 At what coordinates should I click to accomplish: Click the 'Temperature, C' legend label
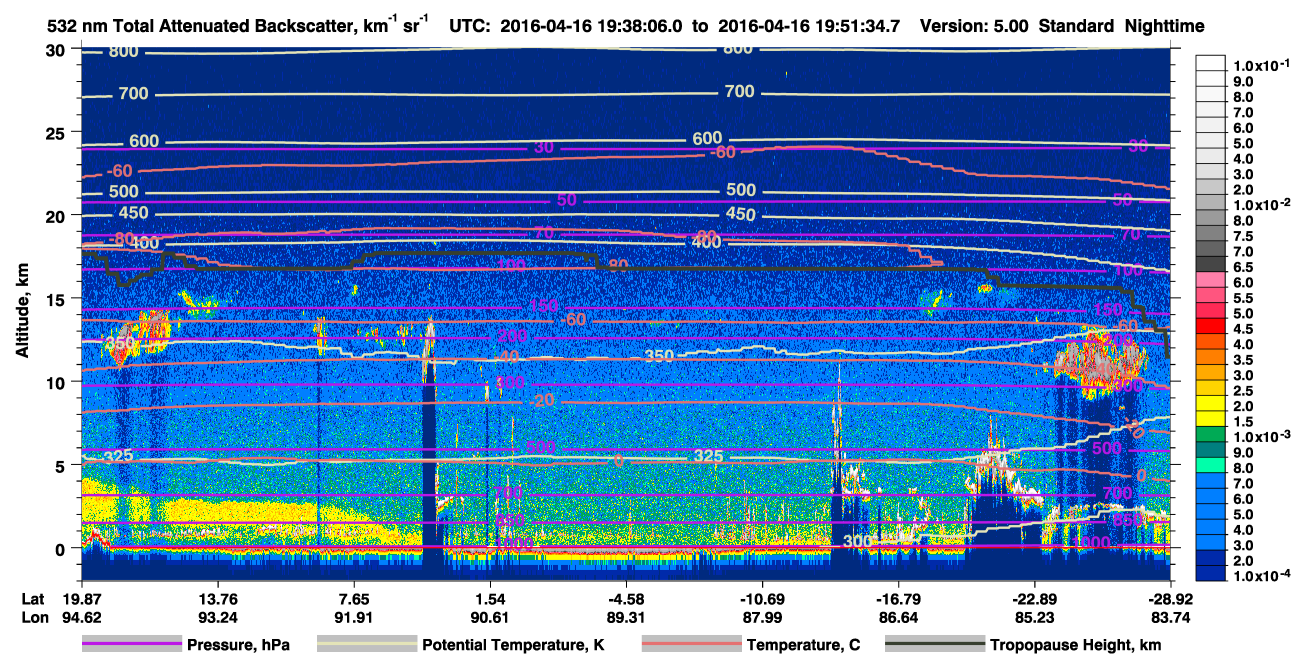(x=803, y=646)
